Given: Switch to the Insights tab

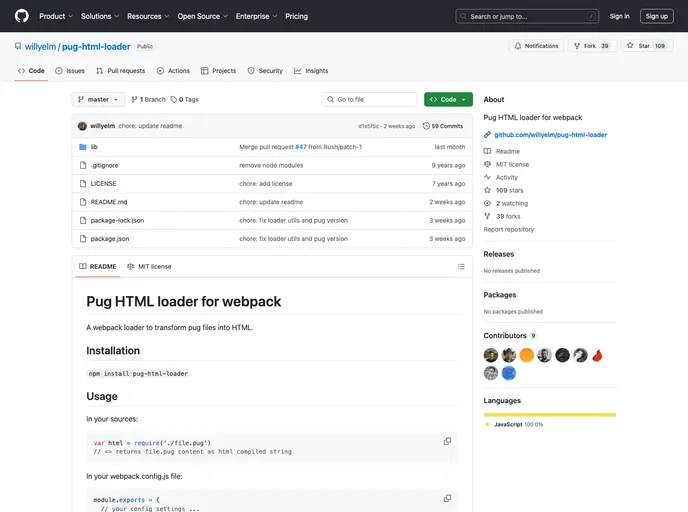Looking at the screenshot, I should [x=311, y=71].
